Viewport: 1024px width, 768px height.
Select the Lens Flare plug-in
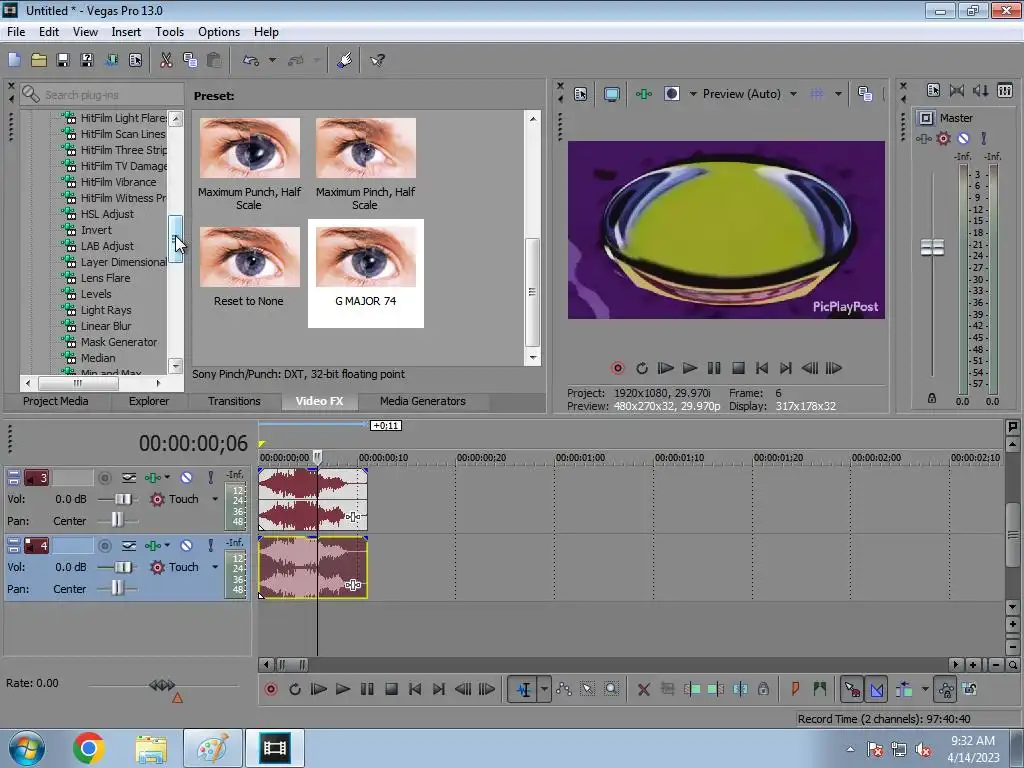click(105, 278)
